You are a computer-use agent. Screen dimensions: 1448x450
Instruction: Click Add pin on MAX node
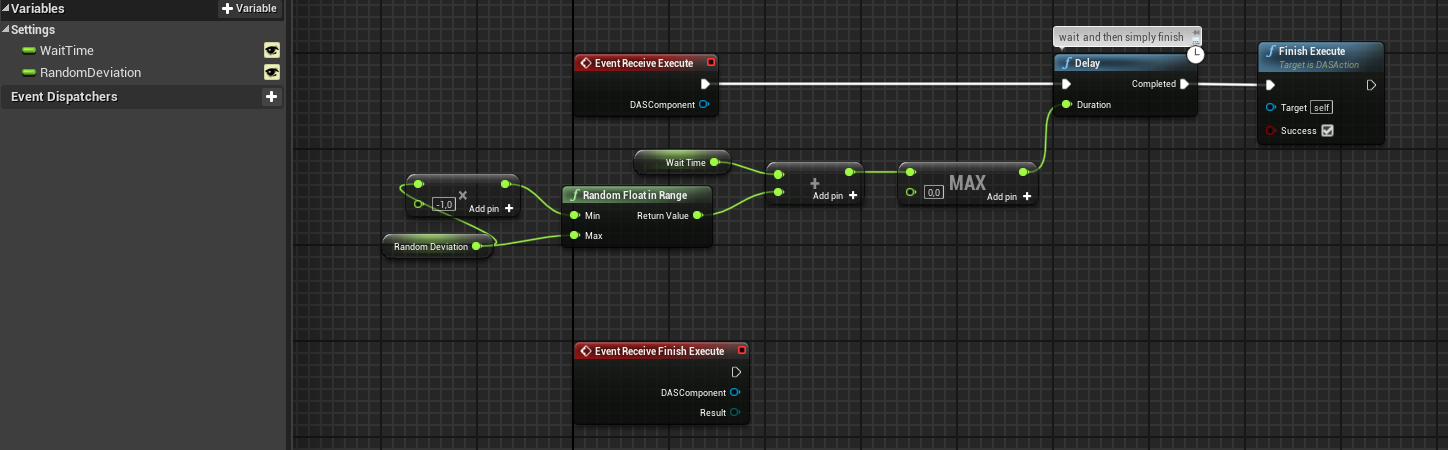click(x=1009, y=197)
